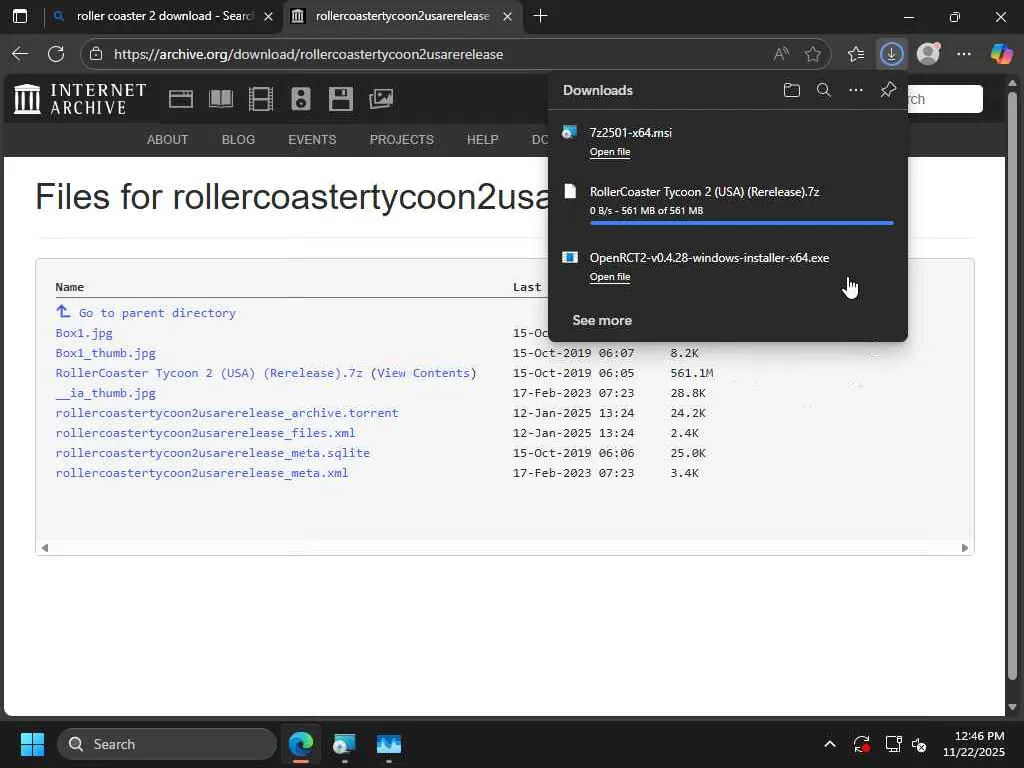Open downloads folder icon in Downloads panel

coord(792,90)
